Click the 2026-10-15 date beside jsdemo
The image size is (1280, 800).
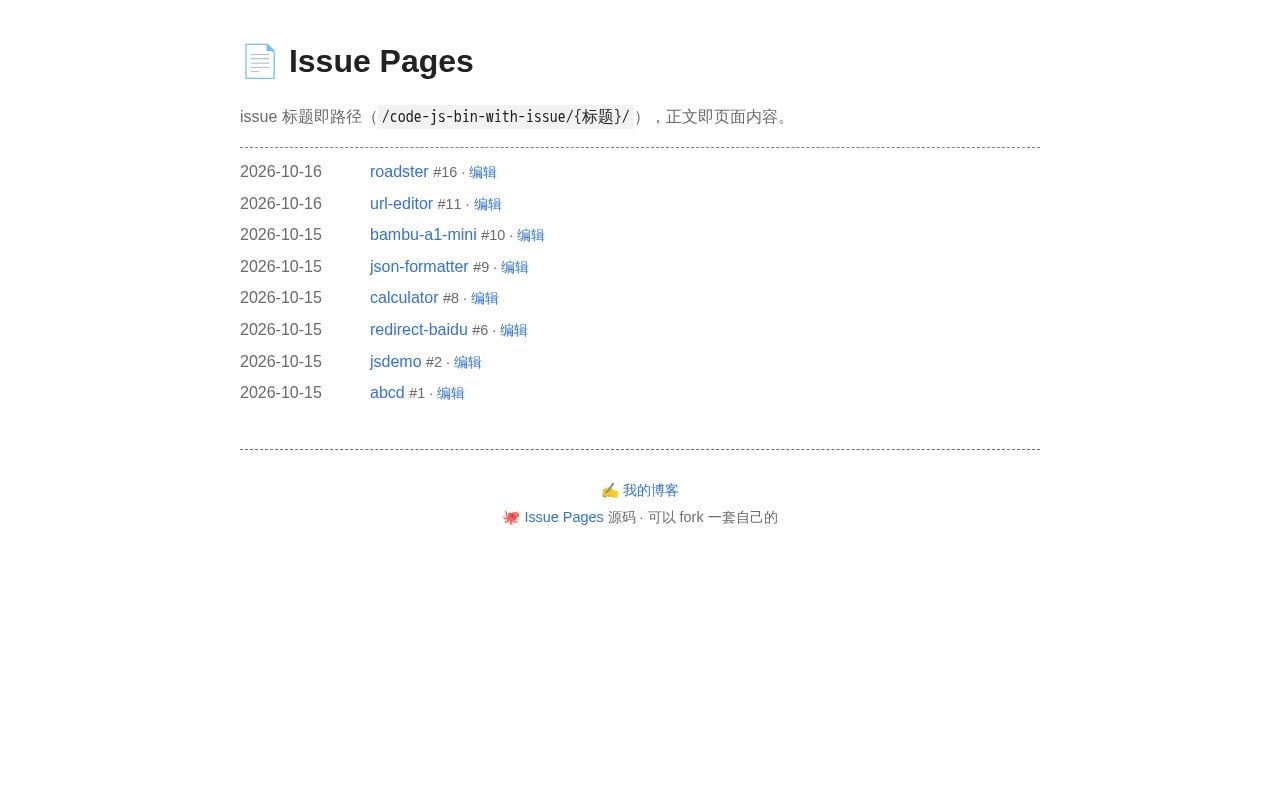281,362
